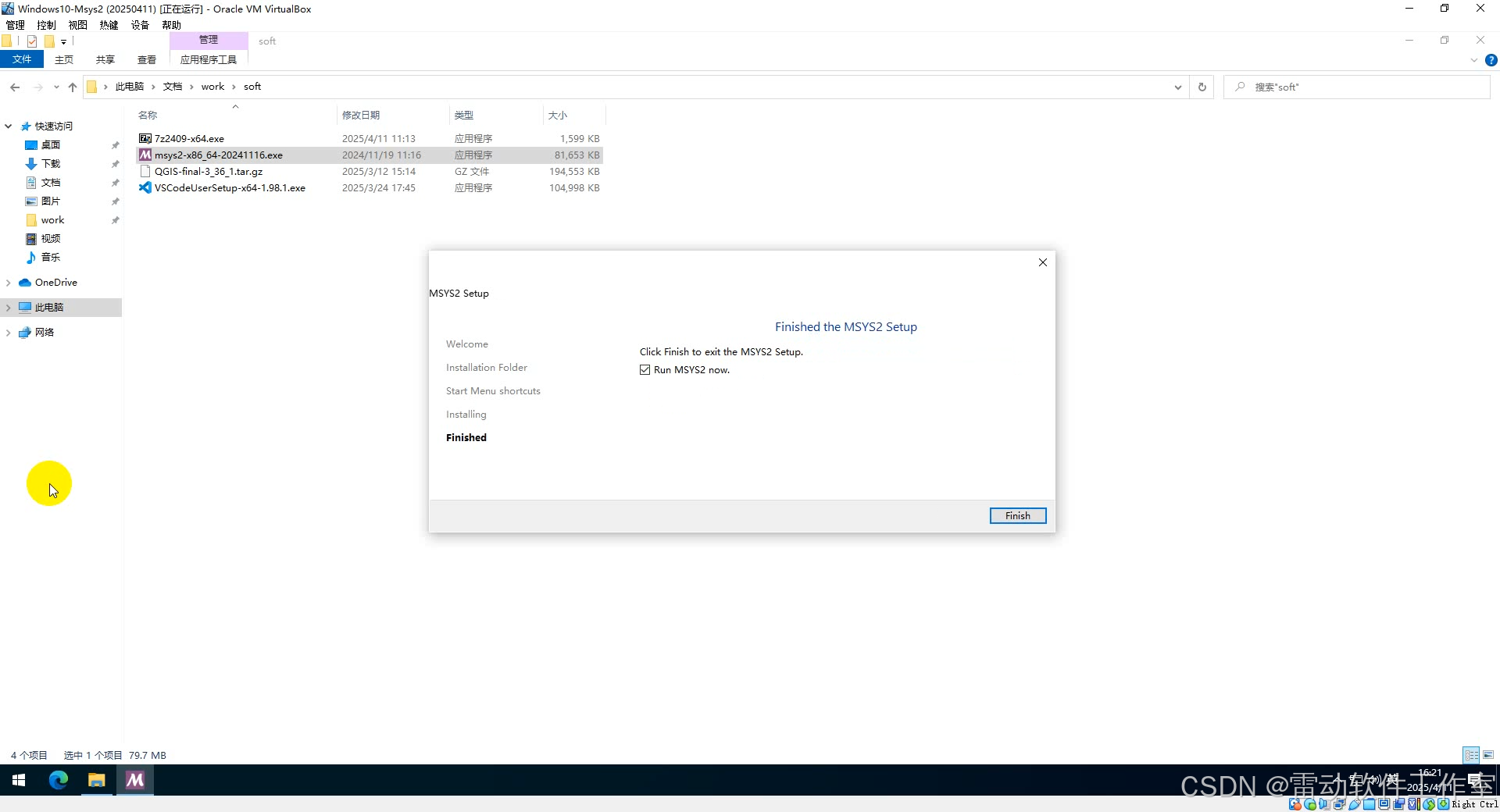
Task: Switch to details view layout
Action: [1471, 755]
